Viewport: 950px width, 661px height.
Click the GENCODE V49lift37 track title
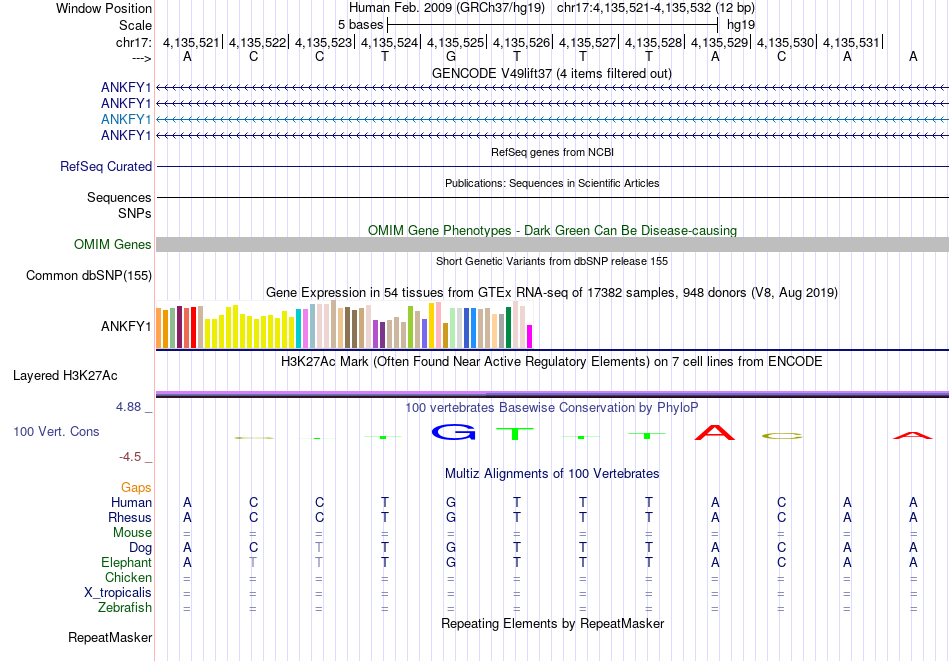tap(552, 73)
